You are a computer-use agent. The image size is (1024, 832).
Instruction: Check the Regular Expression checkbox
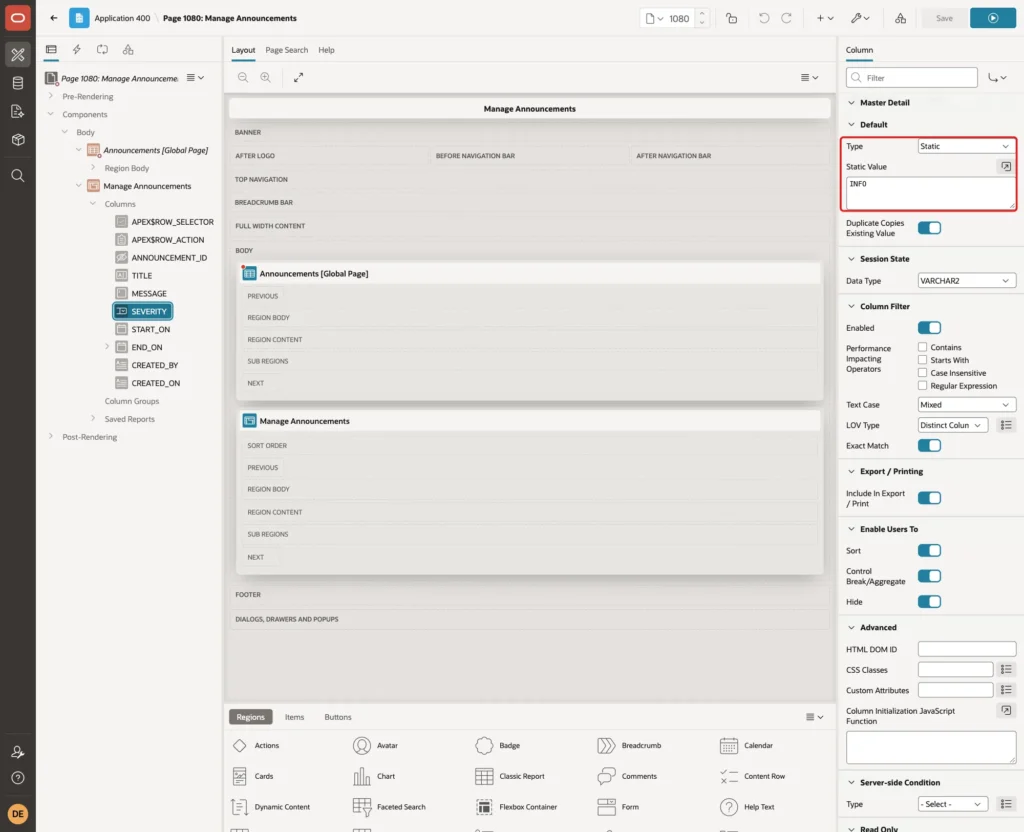(922, 385)
